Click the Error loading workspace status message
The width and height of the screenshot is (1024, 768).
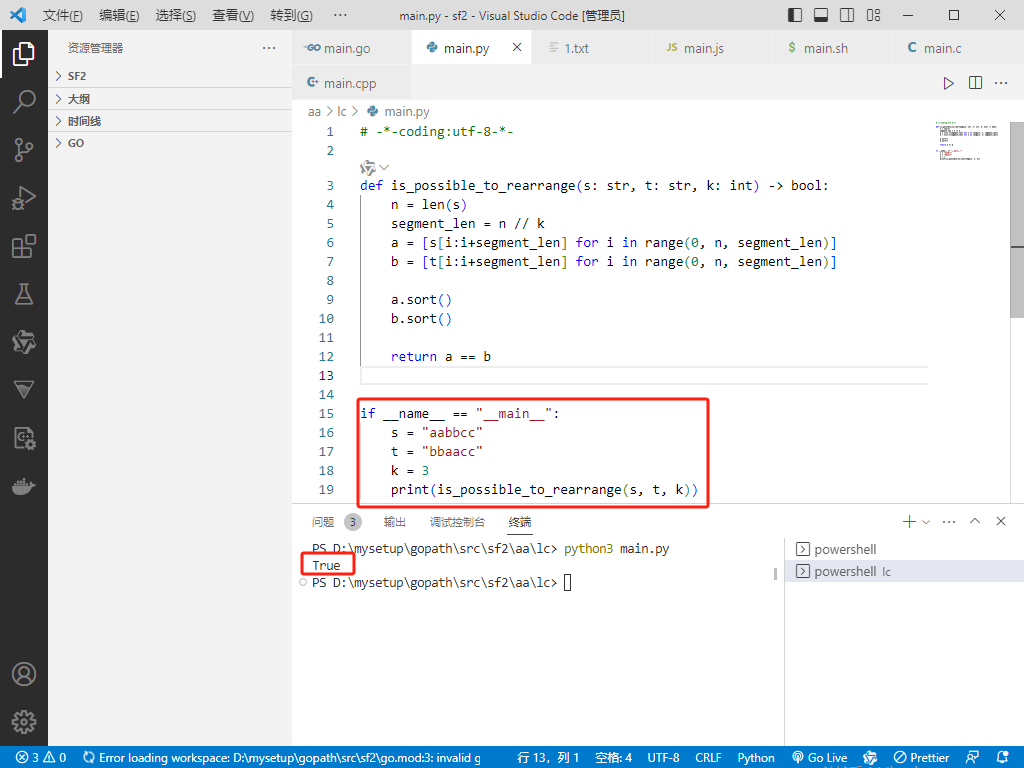pyautogui.click(x=282, y=758)
